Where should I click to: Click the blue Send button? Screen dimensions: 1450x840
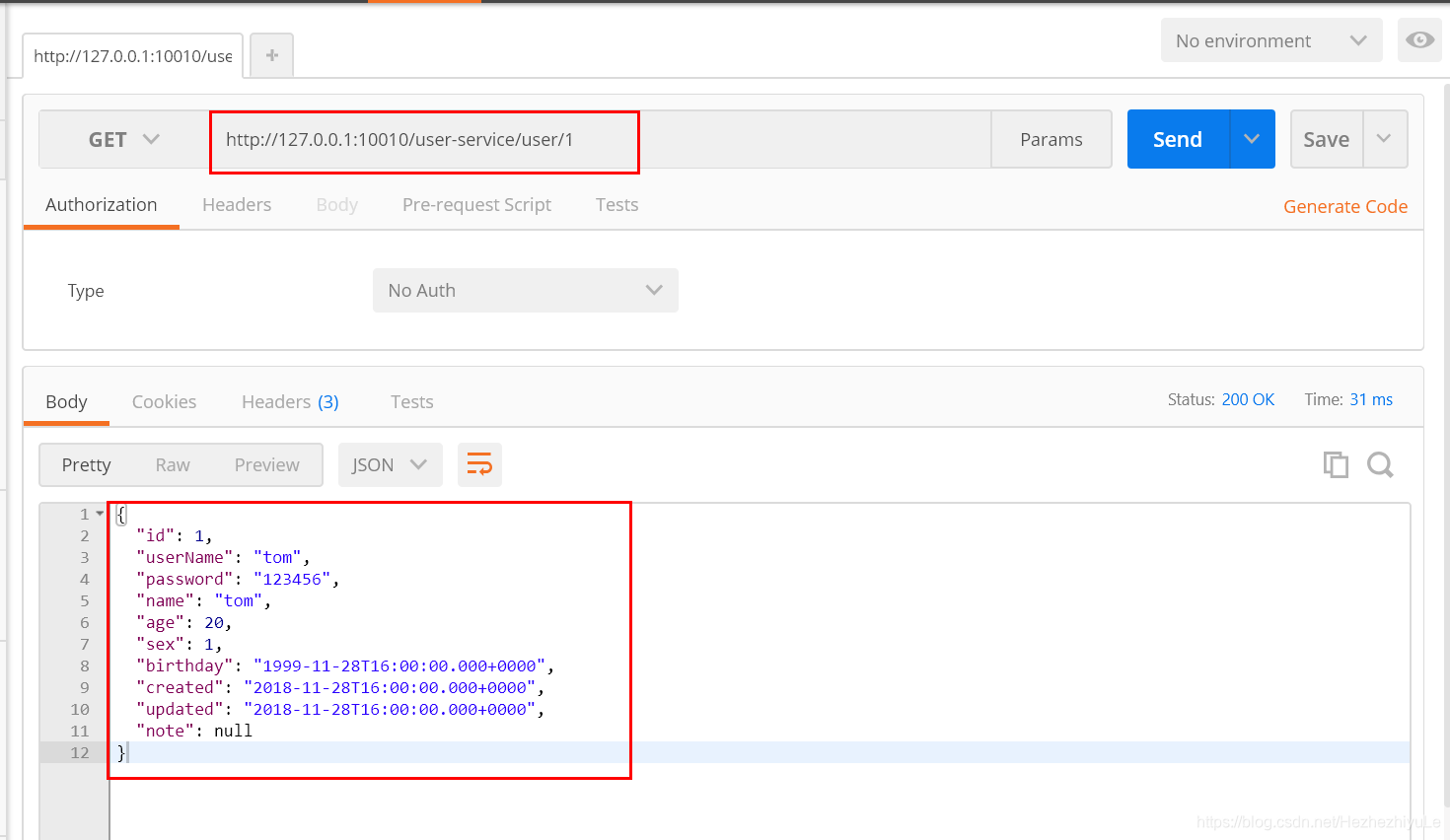[1178, 139]
